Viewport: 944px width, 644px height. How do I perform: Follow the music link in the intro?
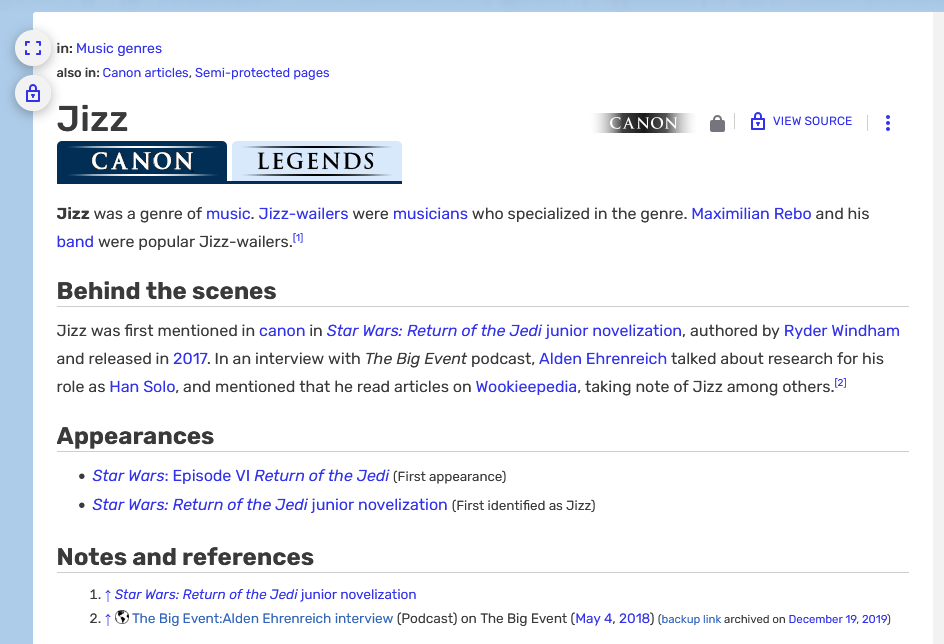(228, 214)
